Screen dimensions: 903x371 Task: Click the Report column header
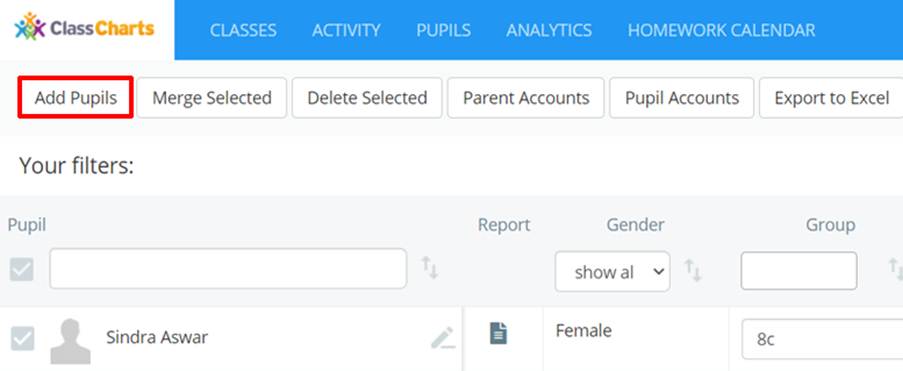(504, 225)
